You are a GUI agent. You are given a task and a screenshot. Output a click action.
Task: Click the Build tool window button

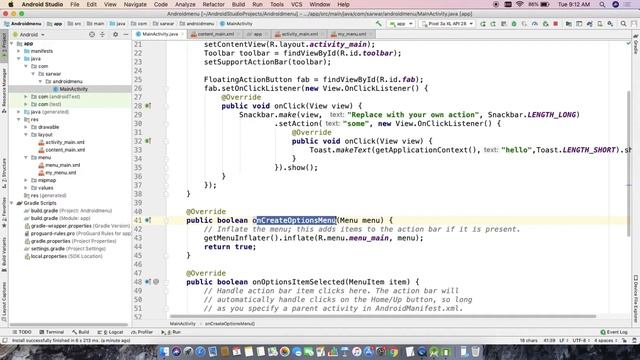point(81,332)
